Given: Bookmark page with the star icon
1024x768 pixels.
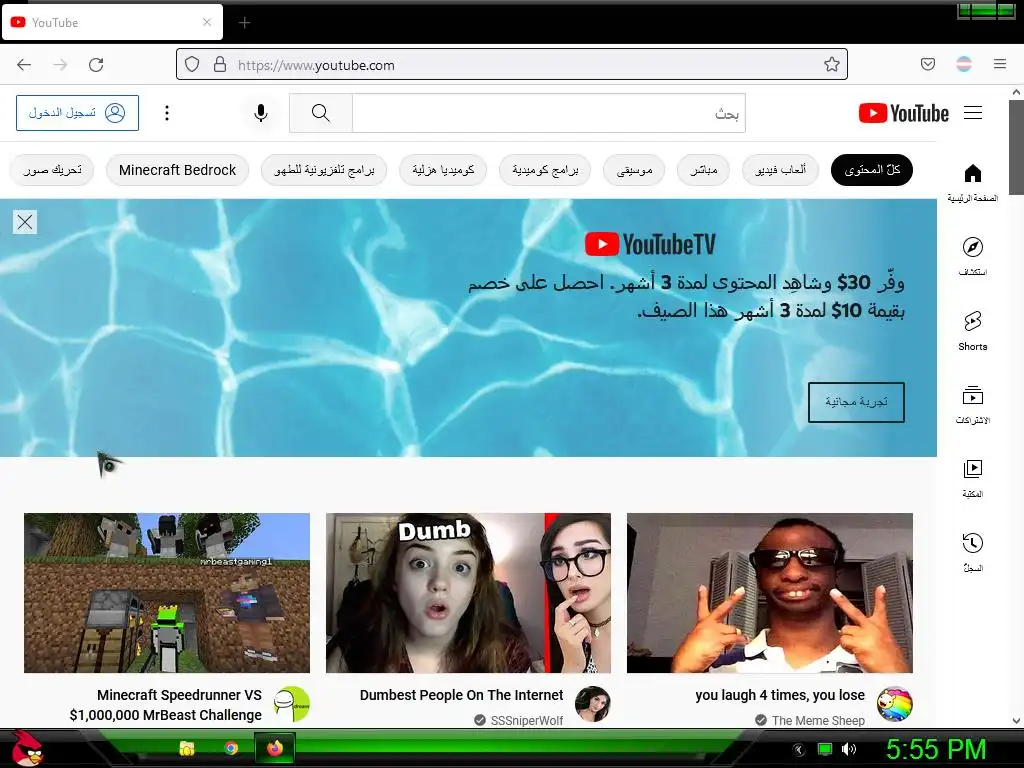Looking at the screenshot, I should coord(831,65).
